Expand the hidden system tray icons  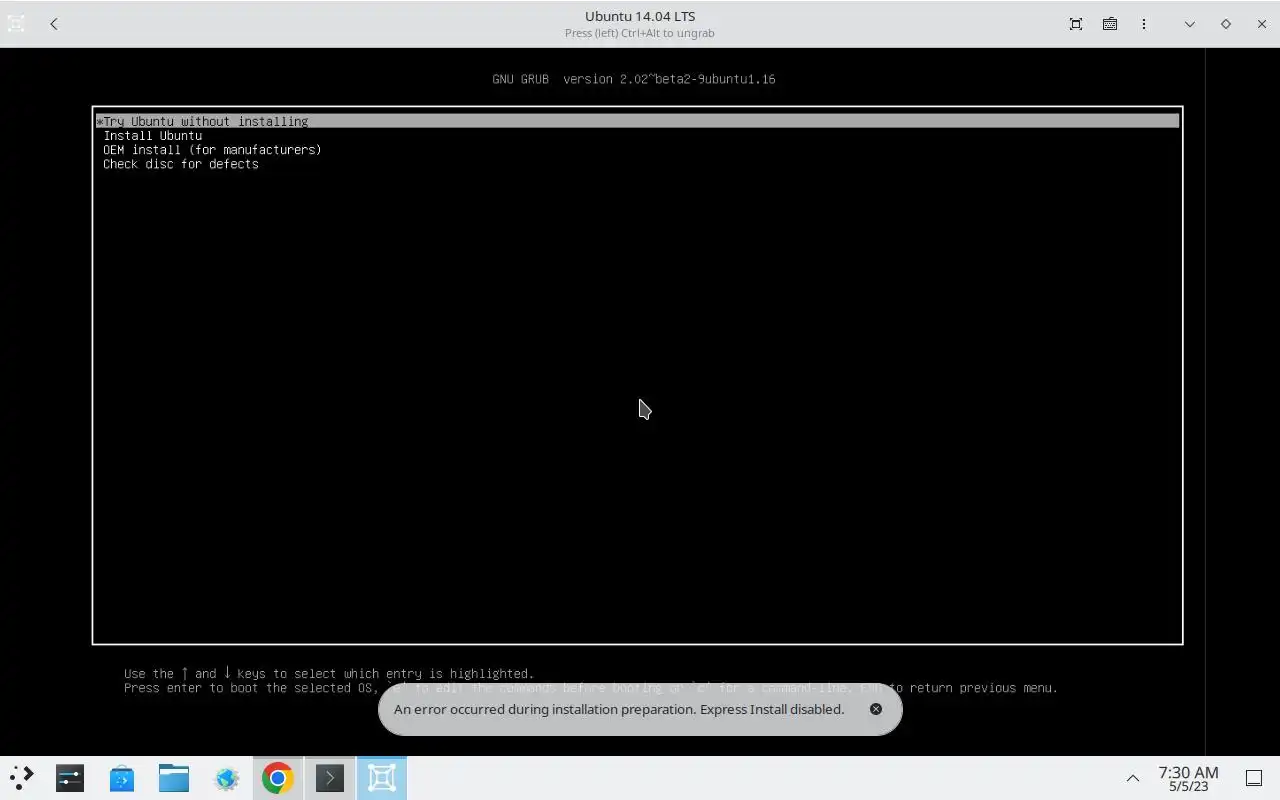coord(1133,778)
